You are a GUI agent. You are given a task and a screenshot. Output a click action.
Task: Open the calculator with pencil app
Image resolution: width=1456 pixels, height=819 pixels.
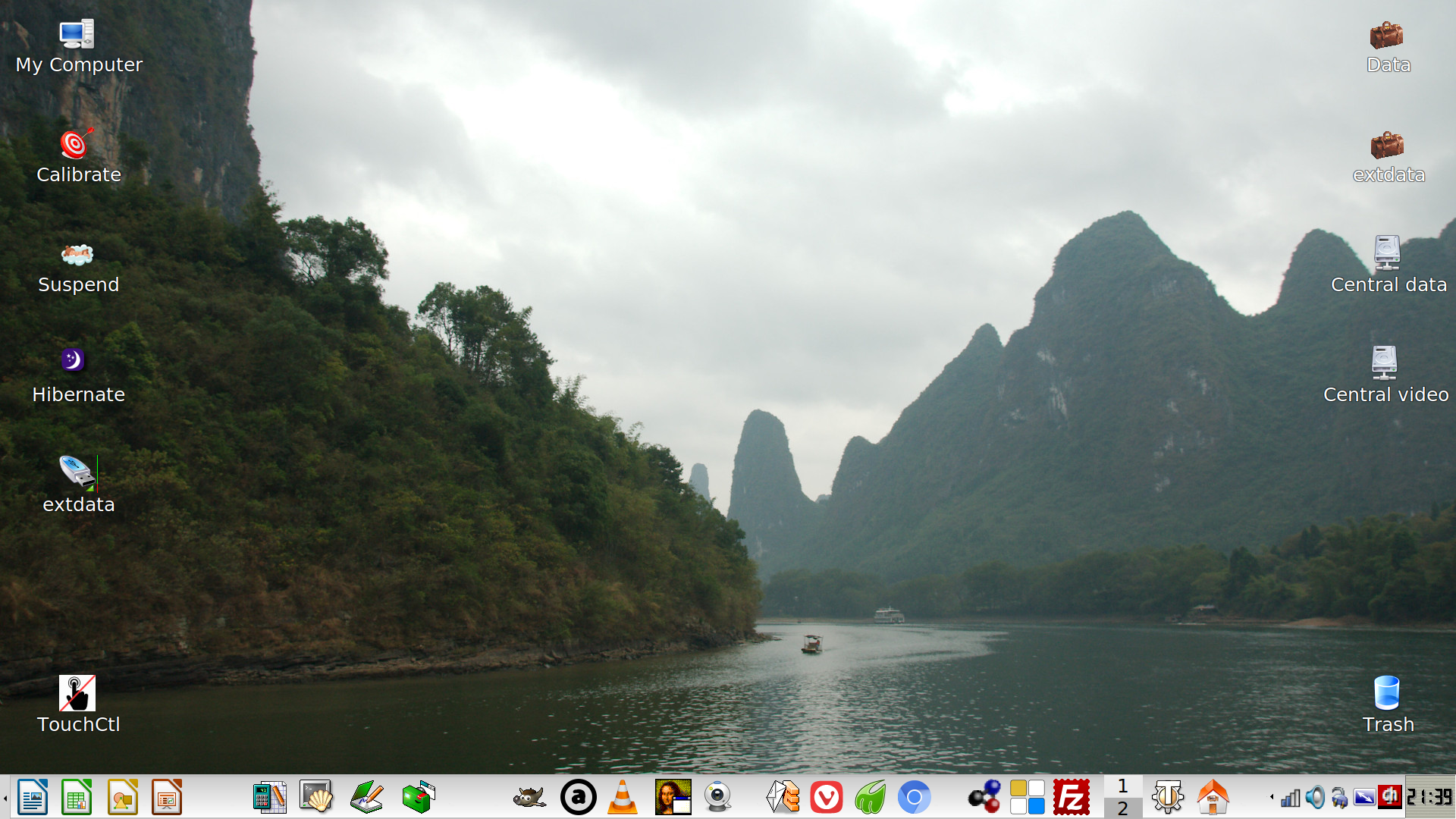click(270, 797)
